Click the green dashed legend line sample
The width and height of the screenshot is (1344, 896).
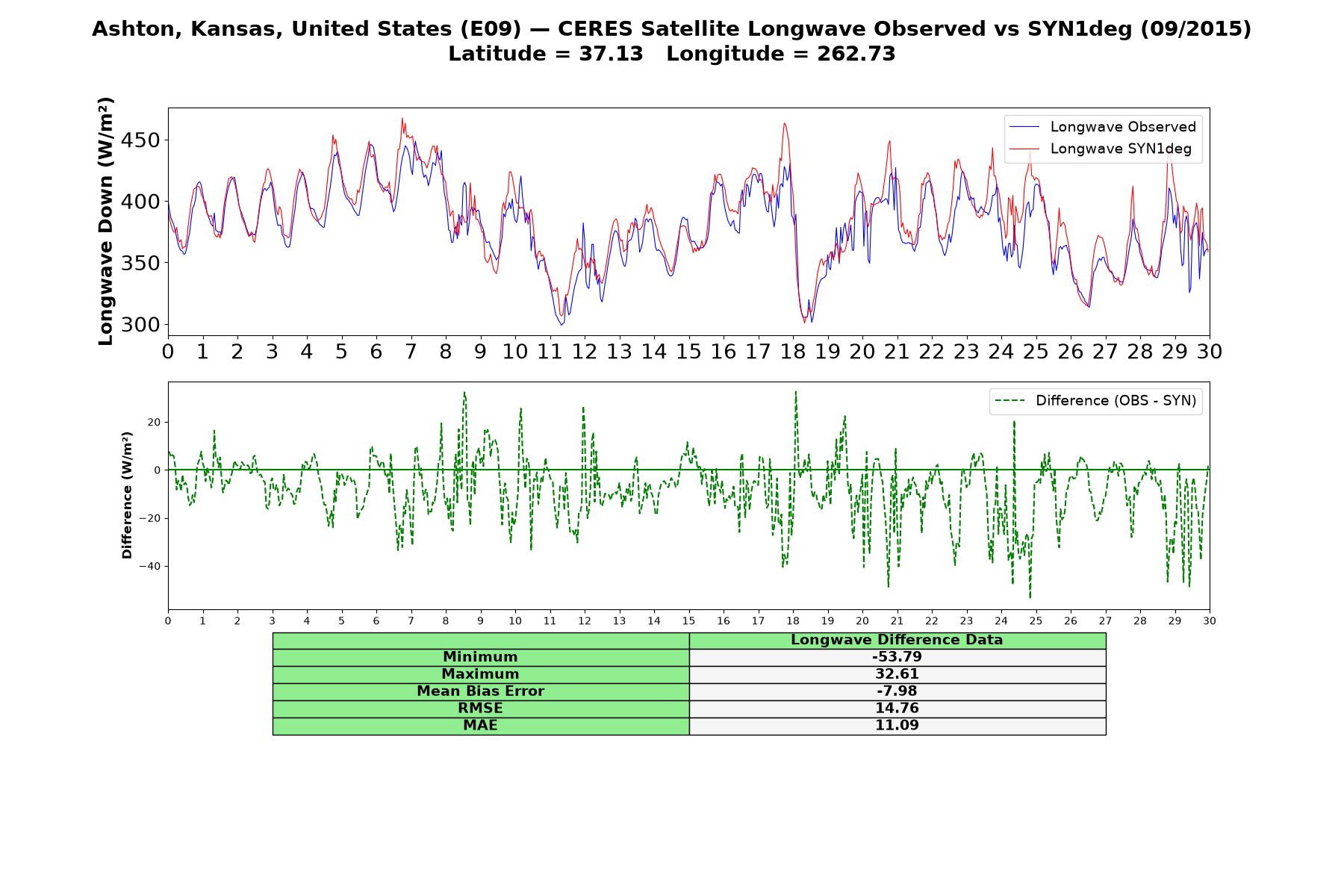[1009, 401]
